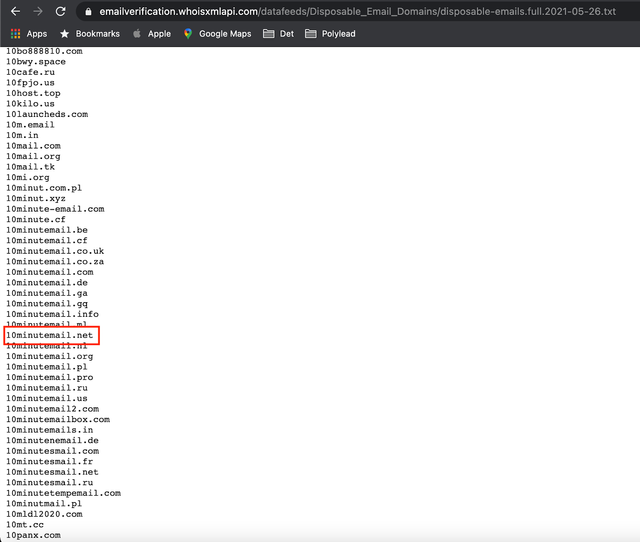The height and width of the screenshot is (542, 640).
Task: Click the padlock site security icon
Action: click(x=88, y=12)
